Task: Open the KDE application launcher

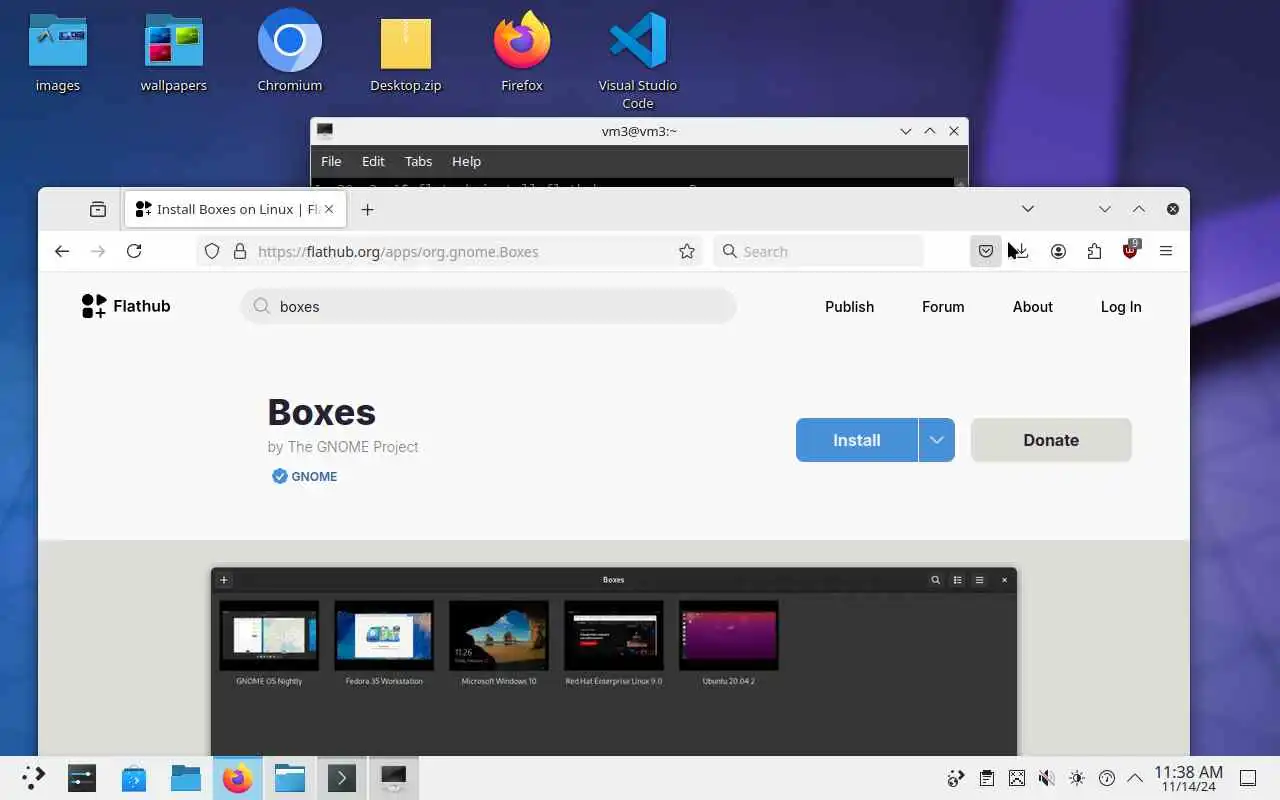Action: tap(33, 778)
